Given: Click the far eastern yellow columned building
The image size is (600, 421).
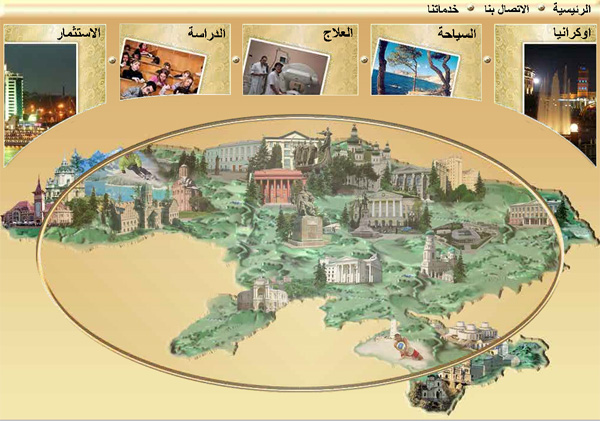Looking at the screenshot, I should point(531,214).
